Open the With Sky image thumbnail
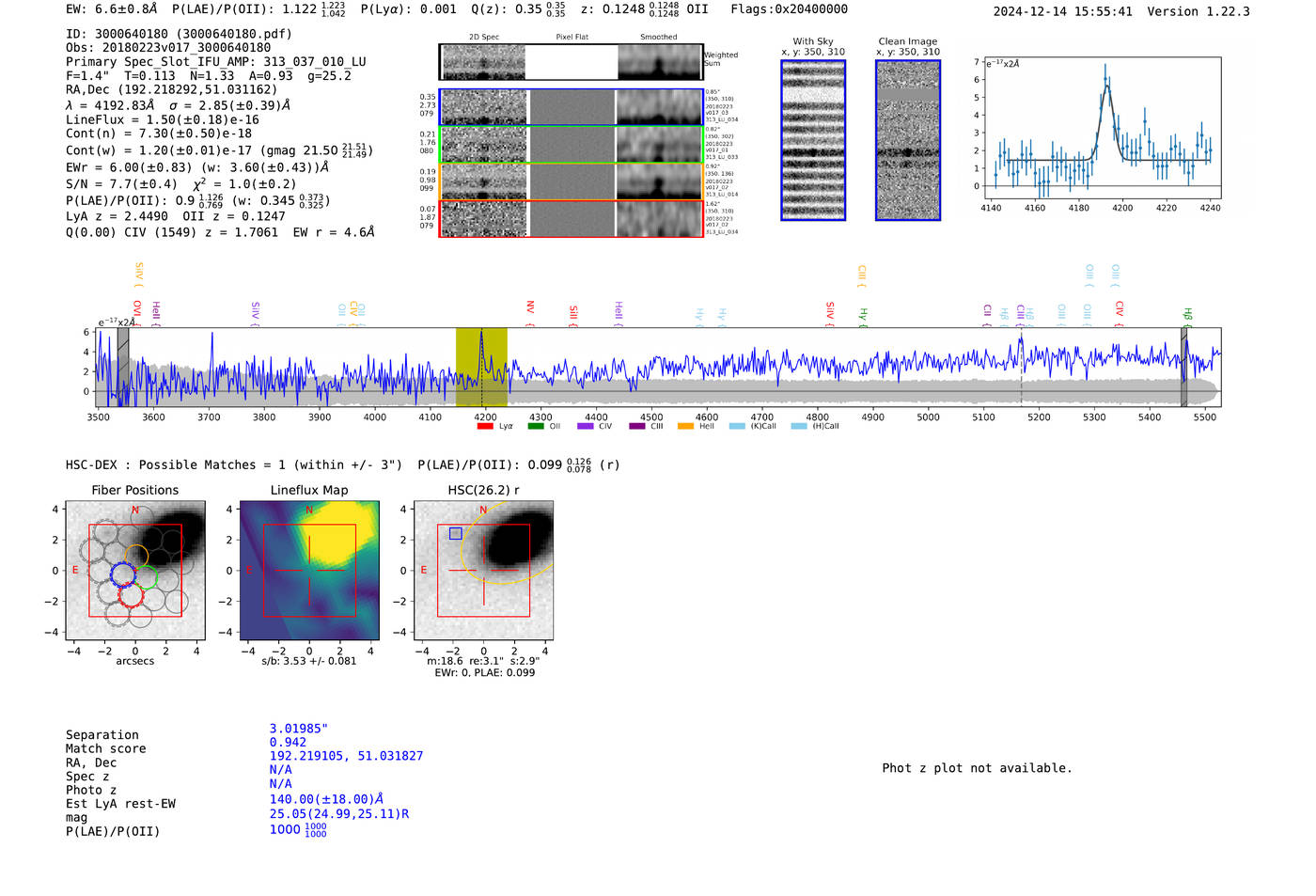1316x896 pixels. click(813, 140)
